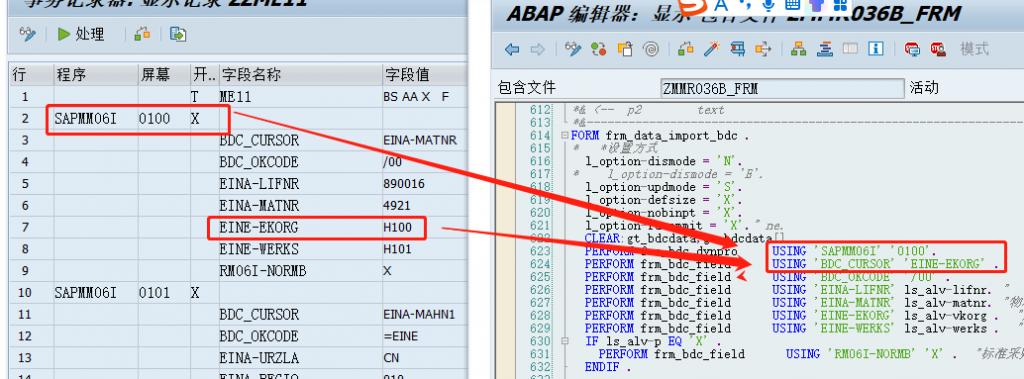This screenshot has height=379, width=1024.
Task: Click the Test/Execute icon in ABAP editor
Action: click(x=738, y=49)
